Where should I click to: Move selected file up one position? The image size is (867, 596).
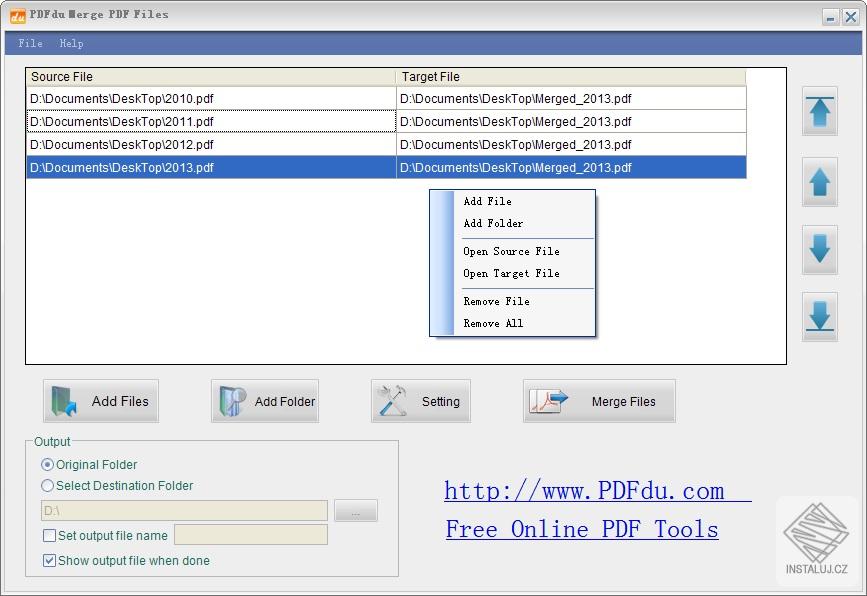(x=819, y=182)
